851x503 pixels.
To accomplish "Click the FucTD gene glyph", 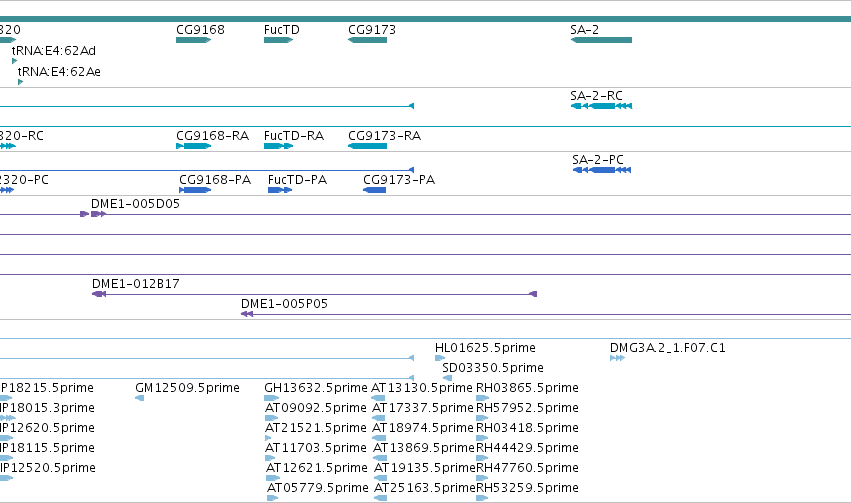I will 278,40.
